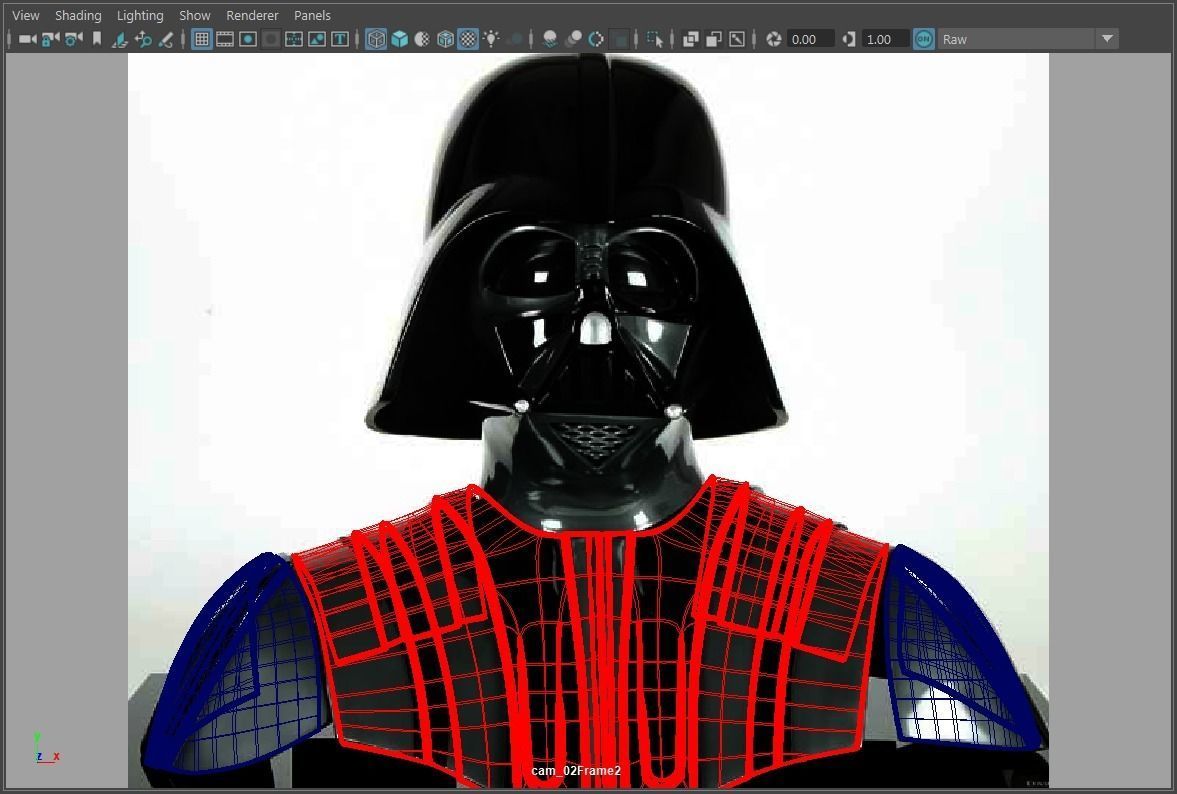Toggle the Safe Action overlay icon
The height and width of the screenshot is (794, 1177).
[x=317, y=39]
